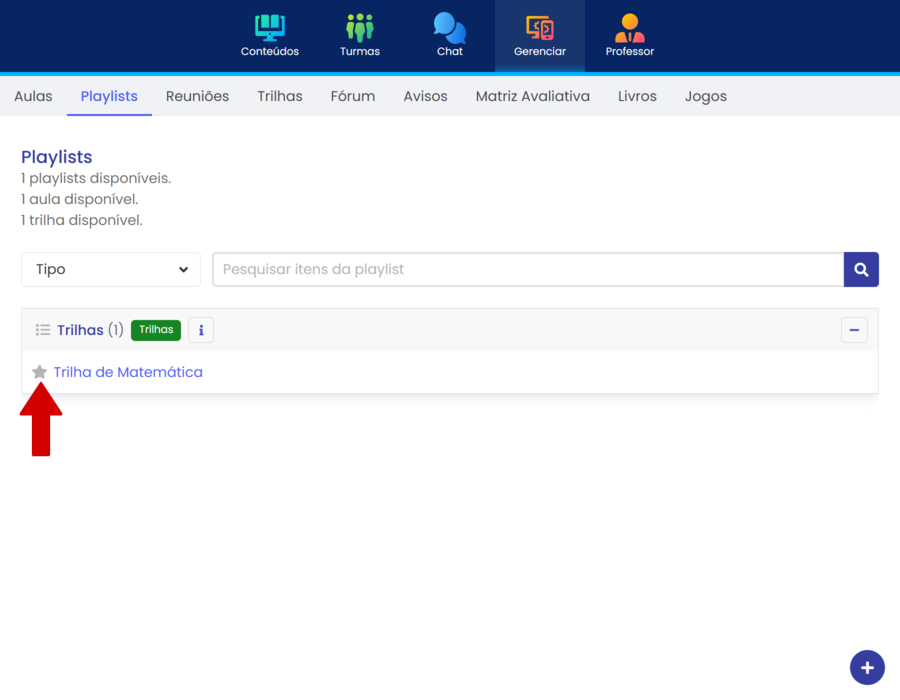Open the Turmas section
The width and height of the screenshot is (900, 700).
pyautogui.click(x=360, y=36)
